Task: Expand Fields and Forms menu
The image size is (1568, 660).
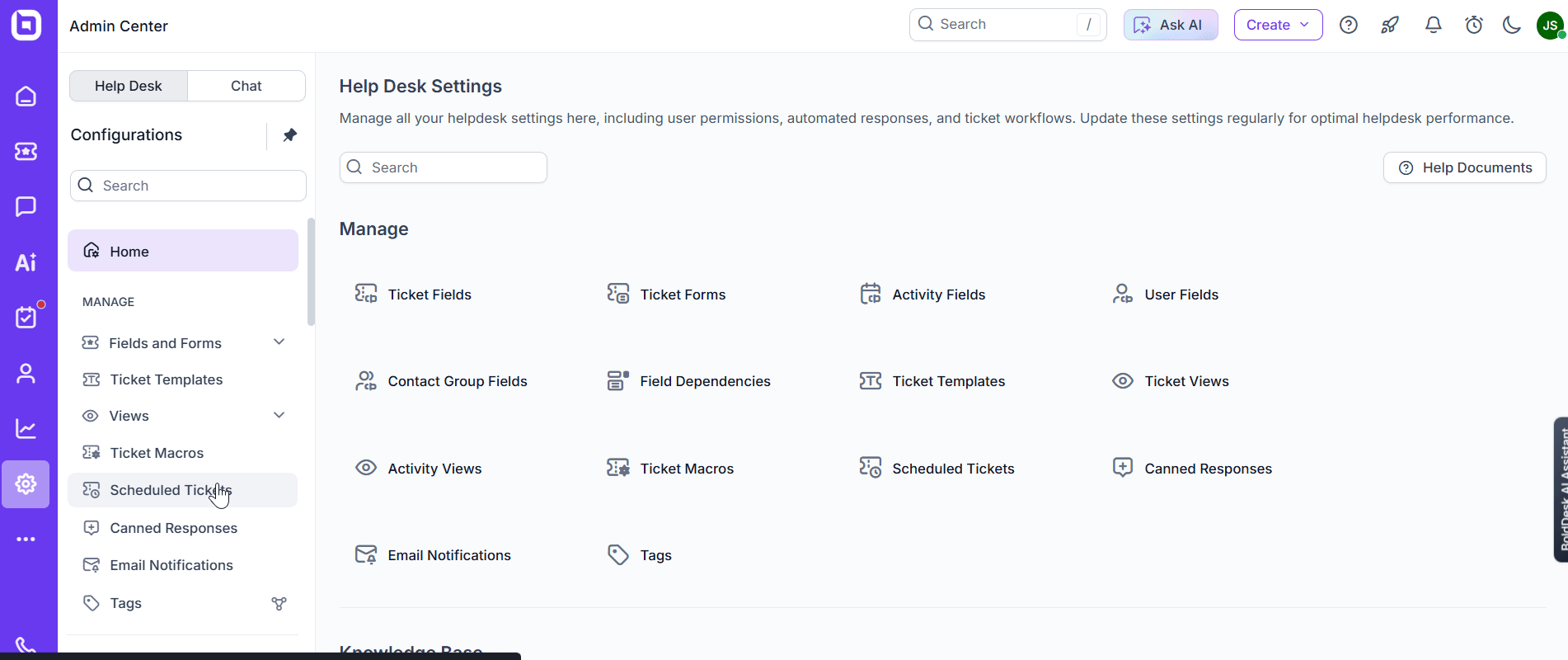Action: tap(279, 342)
